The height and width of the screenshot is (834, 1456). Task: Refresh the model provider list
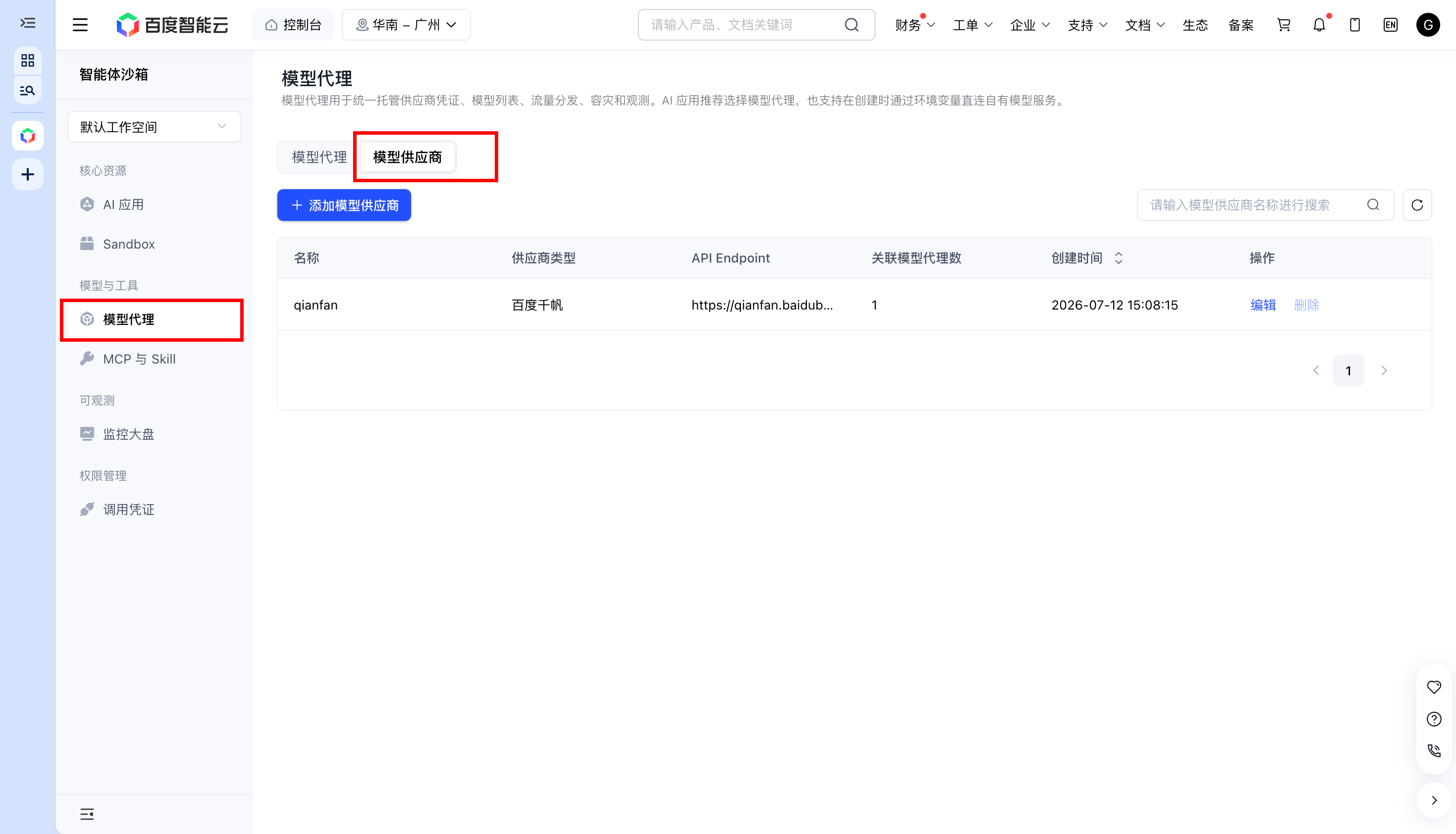tap(1417, 205)
